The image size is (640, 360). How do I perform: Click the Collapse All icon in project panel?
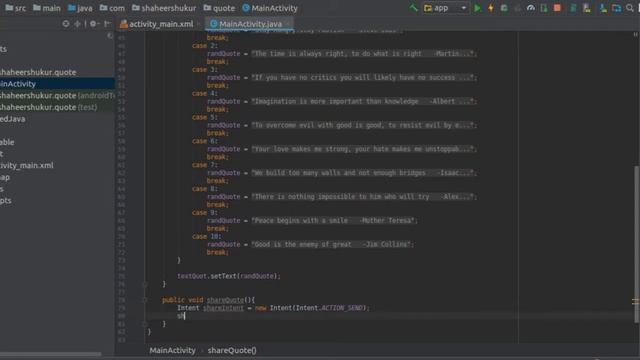point(77,24)
